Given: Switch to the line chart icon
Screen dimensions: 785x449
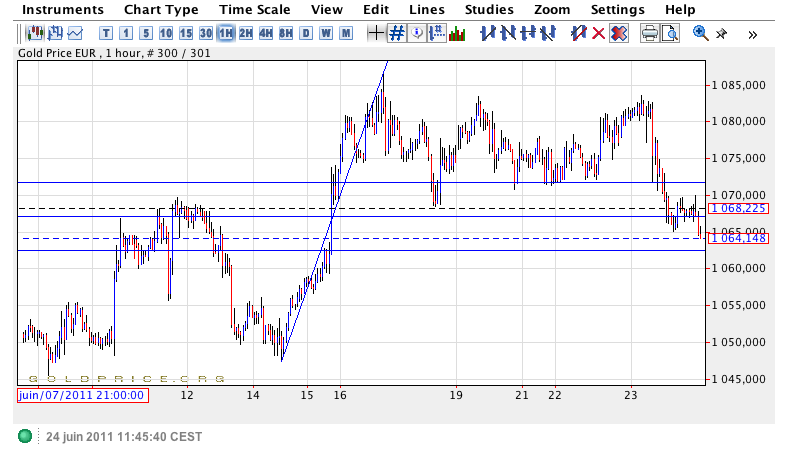Looking at the screenshot, I should click(76, 33).
